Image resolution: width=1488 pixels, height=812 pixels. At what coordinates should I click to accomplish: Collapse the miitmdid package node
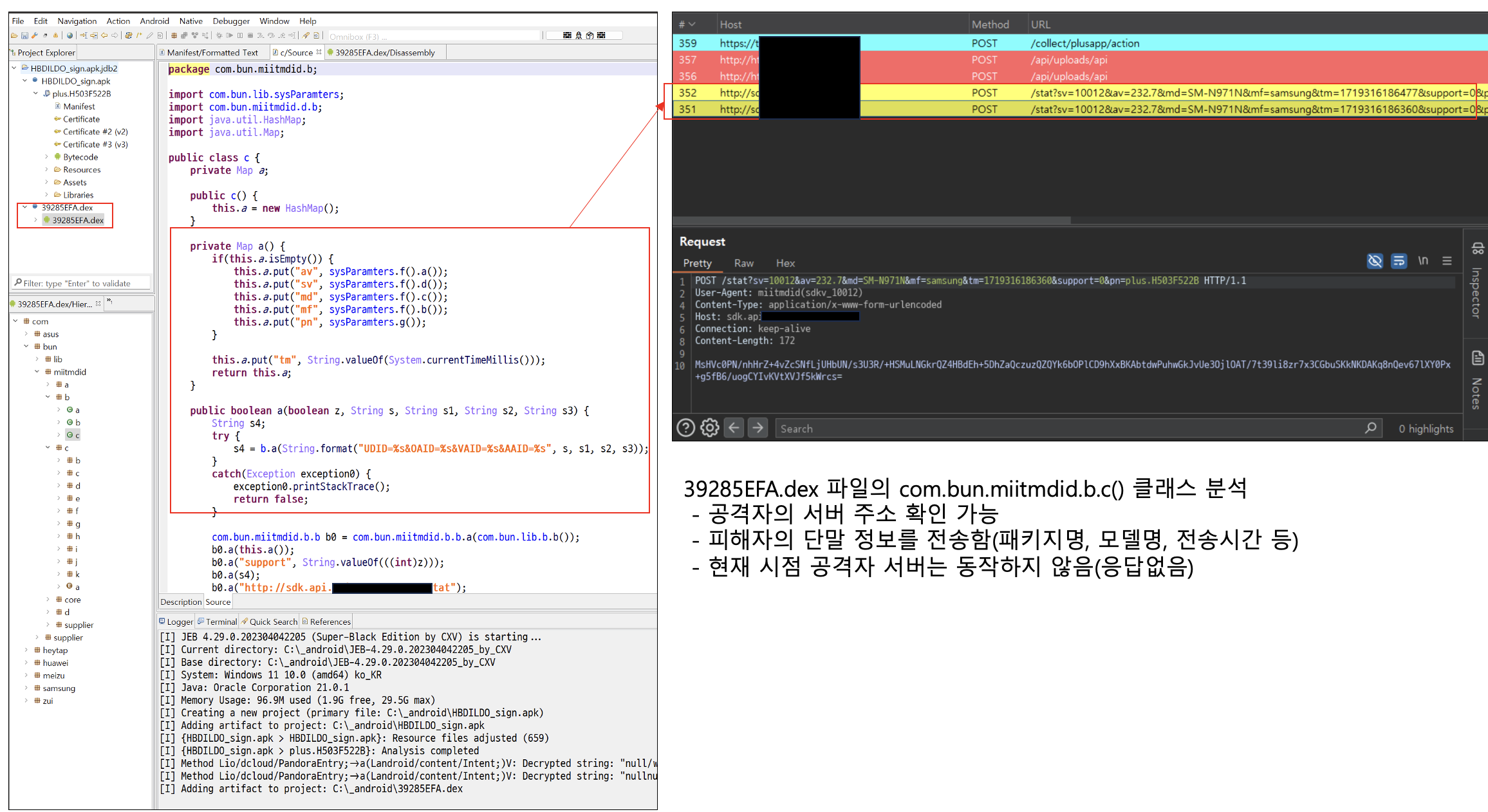tap(37, 372)
